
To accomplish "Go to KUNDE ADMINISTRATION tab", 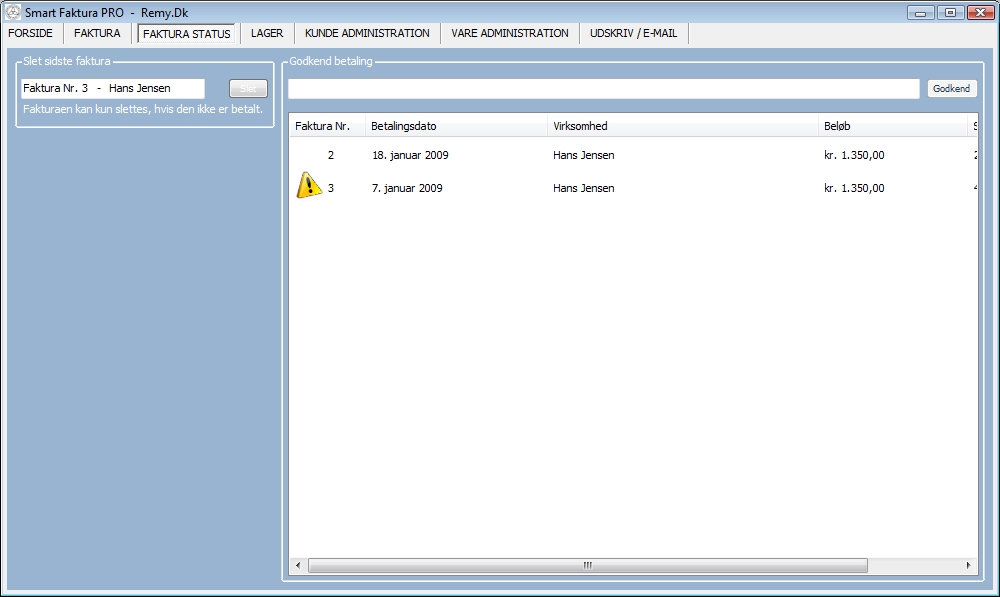I will [x=367, y=33].
